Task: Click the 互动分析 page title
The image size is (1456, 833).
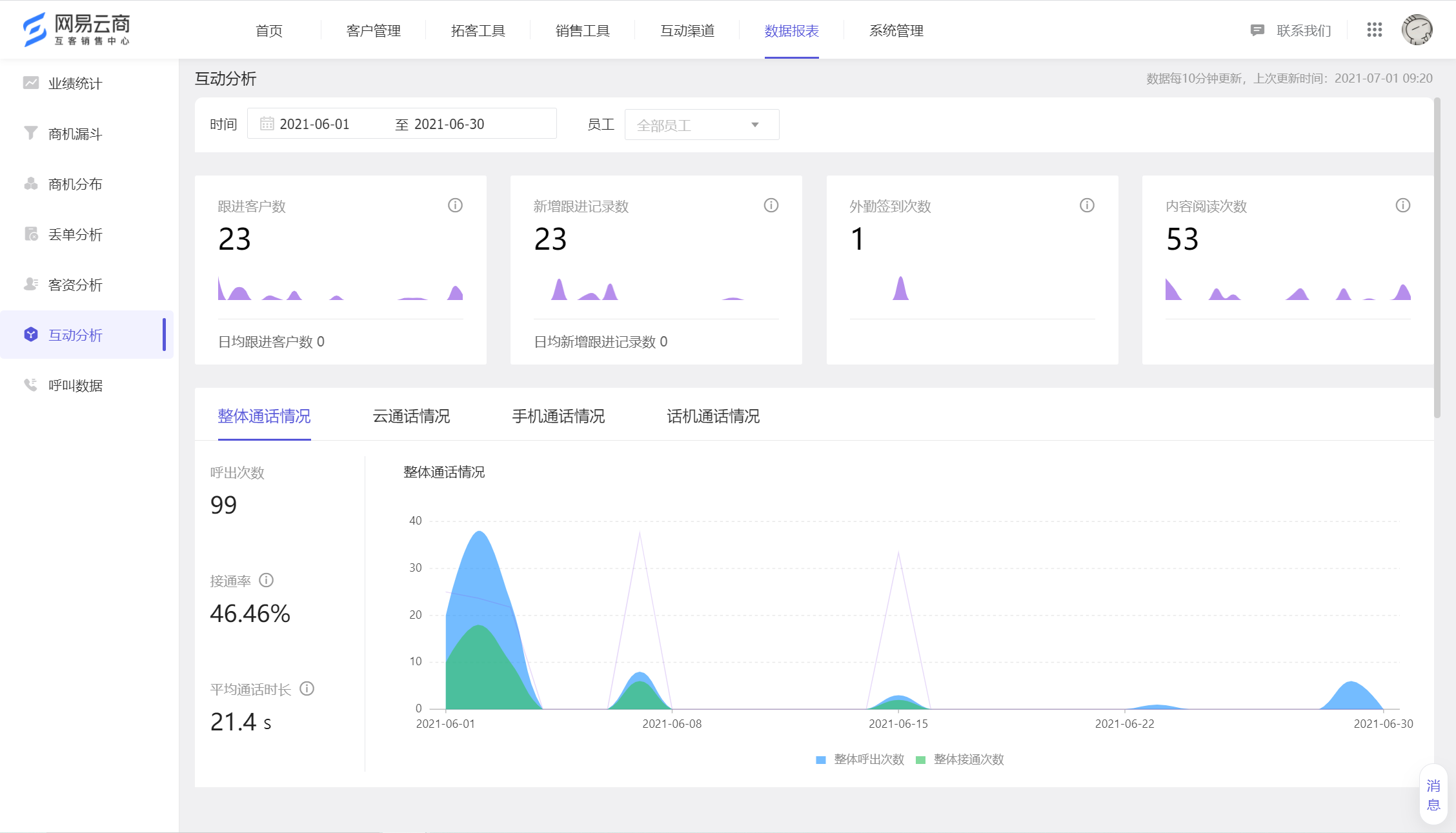Action: (x=226, y=79)
